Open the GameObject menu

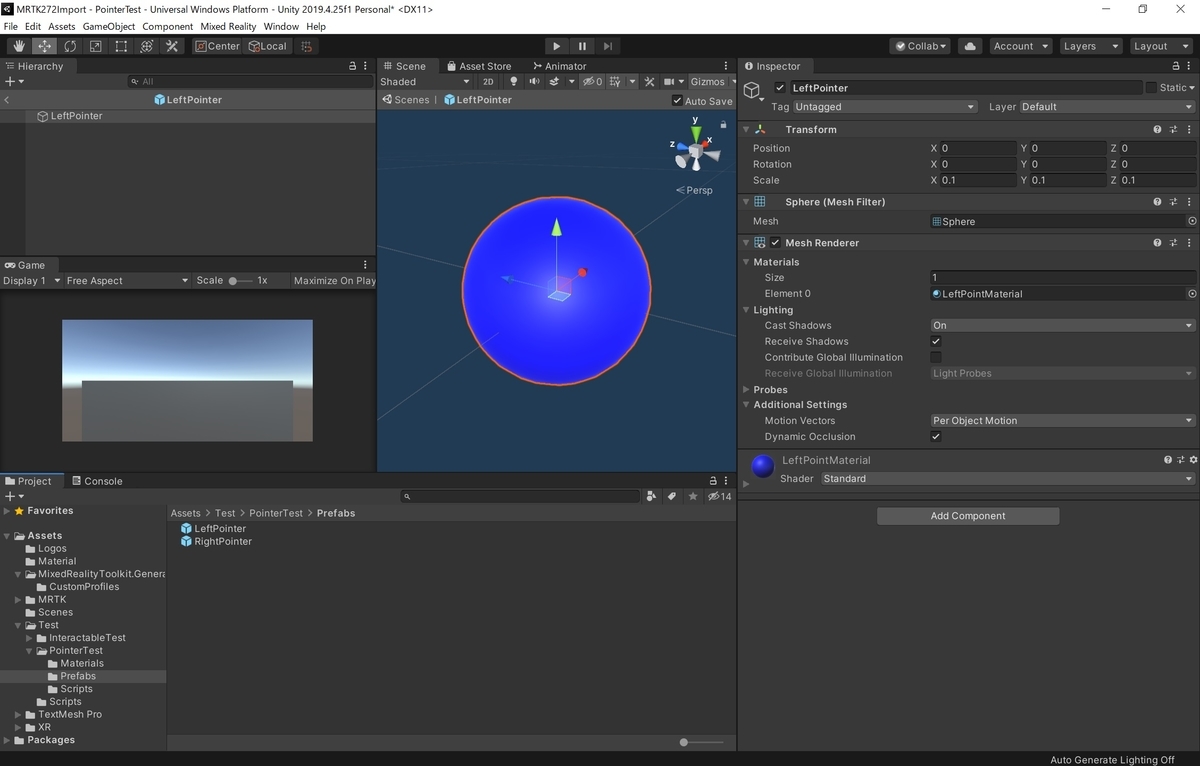click(109, 26)
